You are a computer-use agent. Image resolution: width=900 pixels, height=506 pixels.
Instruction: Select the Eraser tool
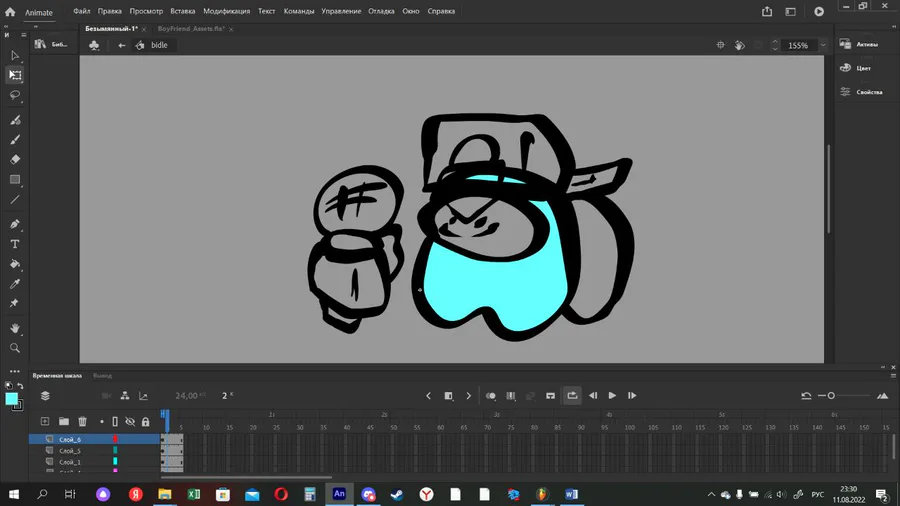pyautogui.click(x=15, y=159)
